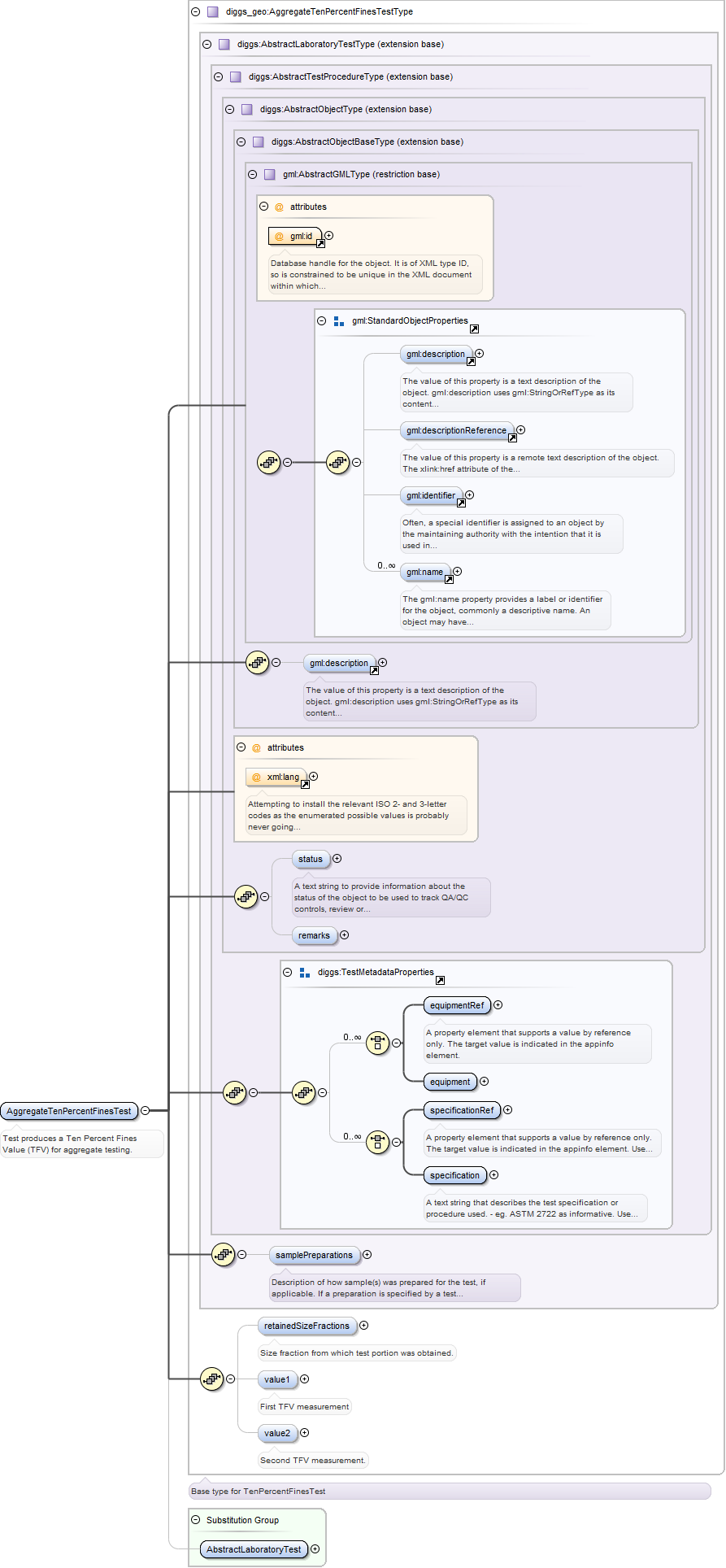Screen dimensions: 726x1568
Task: Collapse the diggs:AbstractLaboratoryTestType section
Action: [206, 45]
